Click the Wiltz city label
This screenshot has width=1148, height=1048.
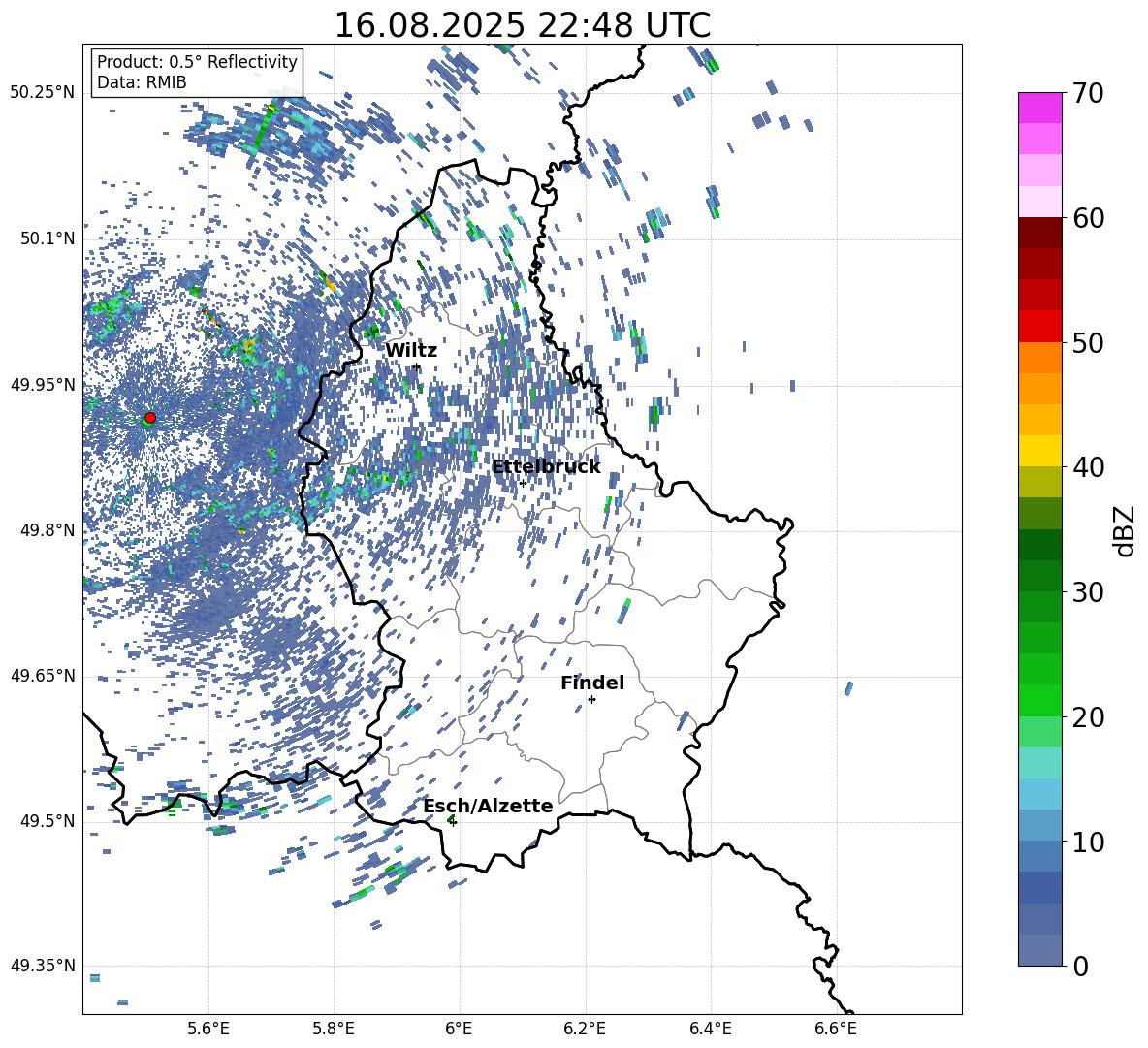(411, 351)
